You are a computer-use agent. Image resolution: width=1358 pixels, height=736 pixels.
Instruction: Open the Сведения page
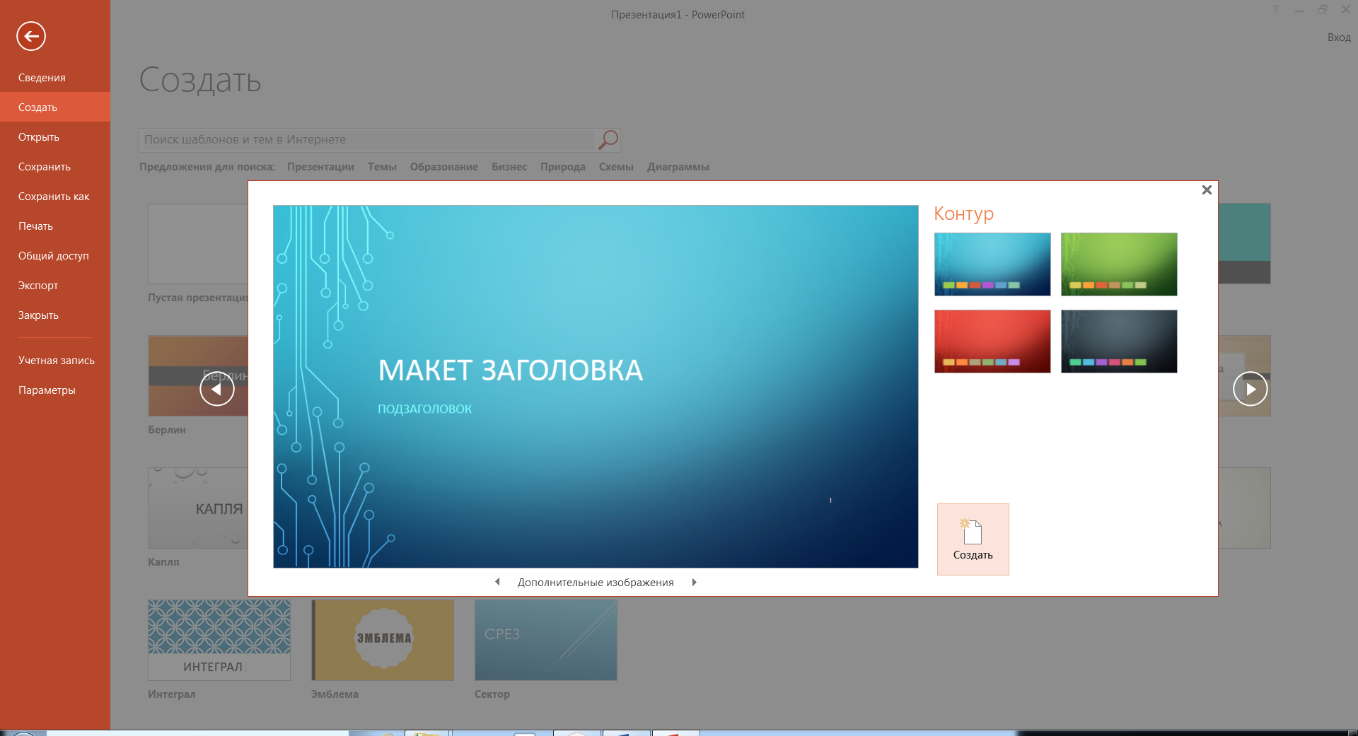click(55, 78)
